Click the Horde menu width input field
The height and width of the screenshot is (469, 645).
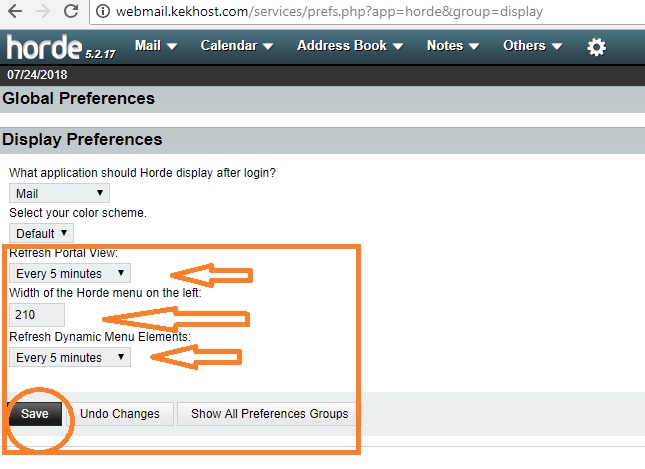37,315
